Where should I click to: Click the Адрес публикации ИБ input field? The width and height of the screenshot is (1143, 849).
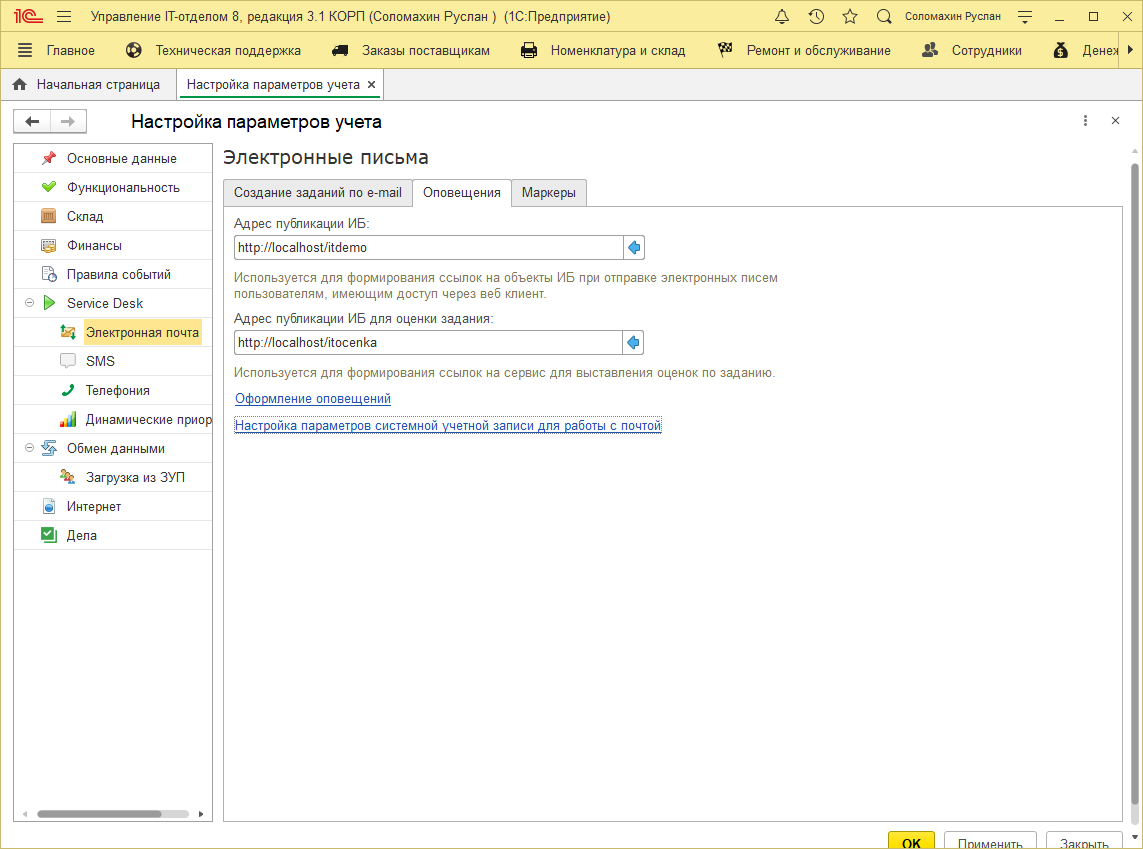(x=428, y=247)
